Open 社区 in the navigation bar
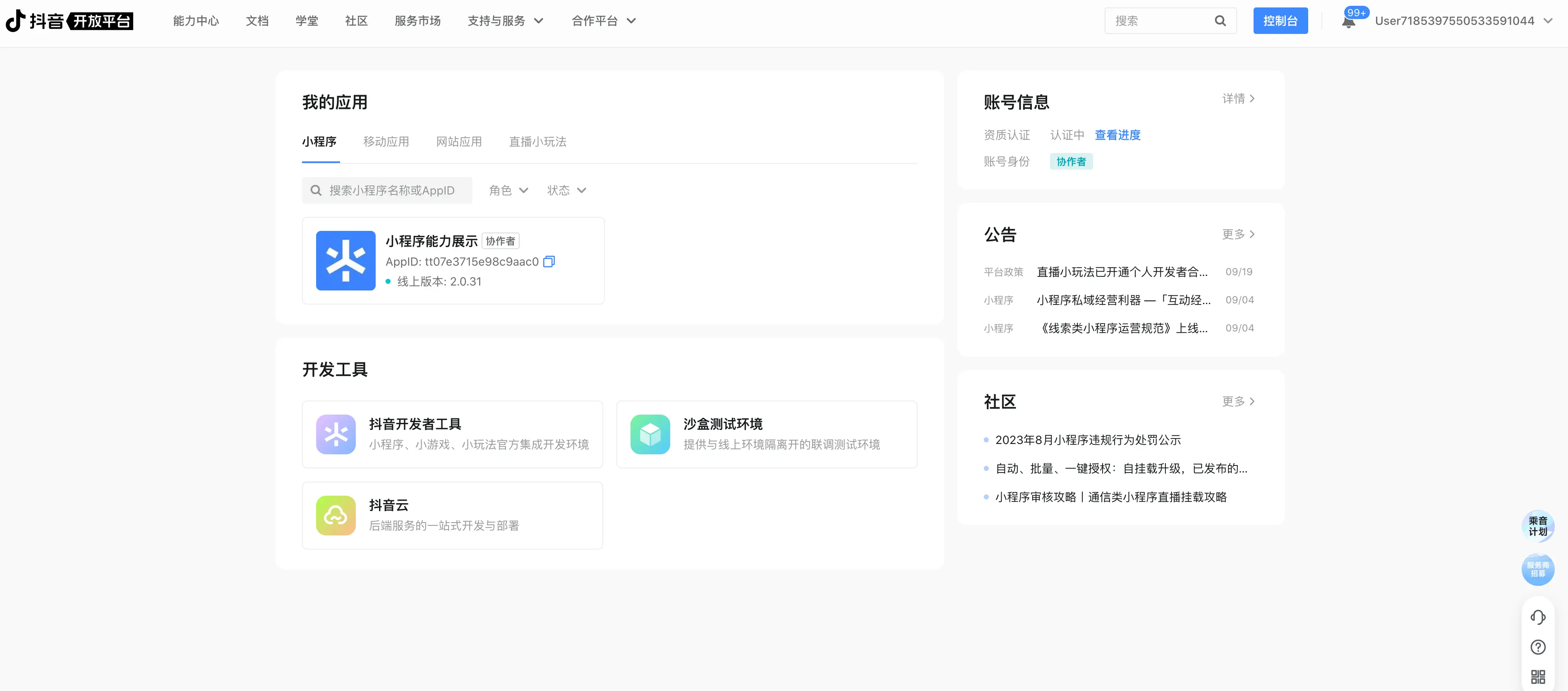 click(x=356, y=21)
